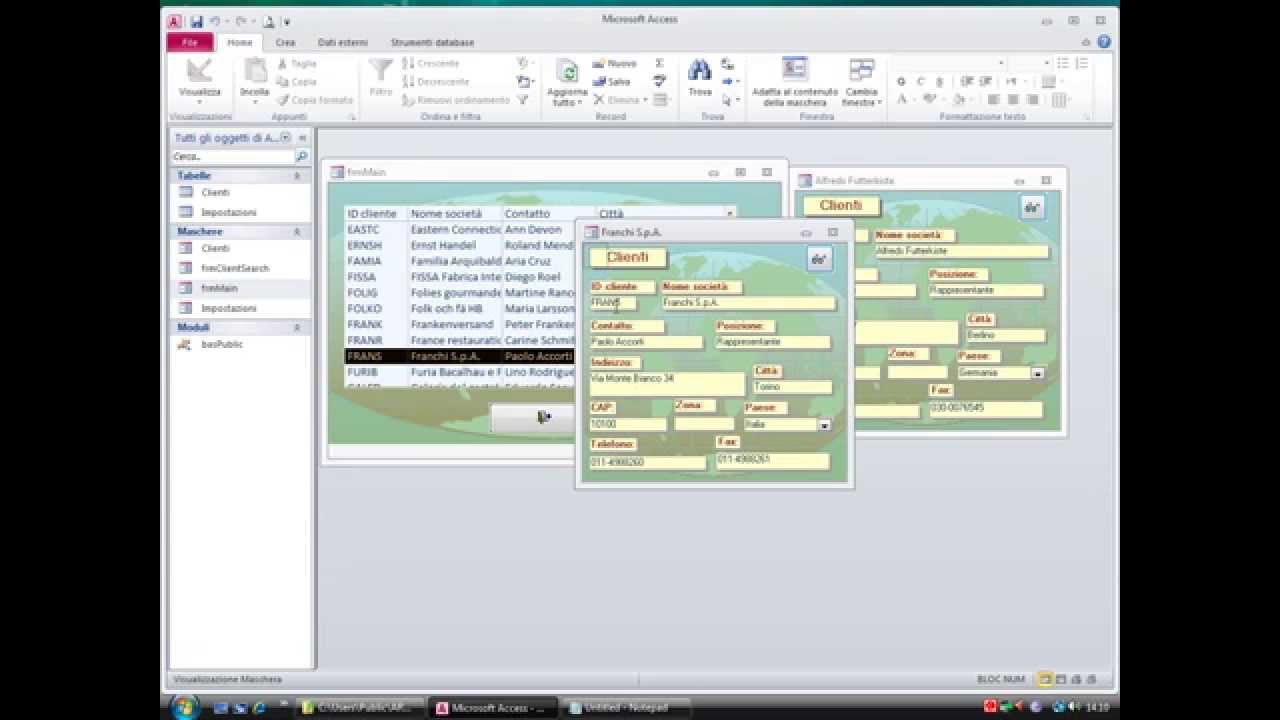The width and height of the screenshot is (1280, 720).
Task: Select the EASTC row in frmMain list
Action: (x=460, y=229)
